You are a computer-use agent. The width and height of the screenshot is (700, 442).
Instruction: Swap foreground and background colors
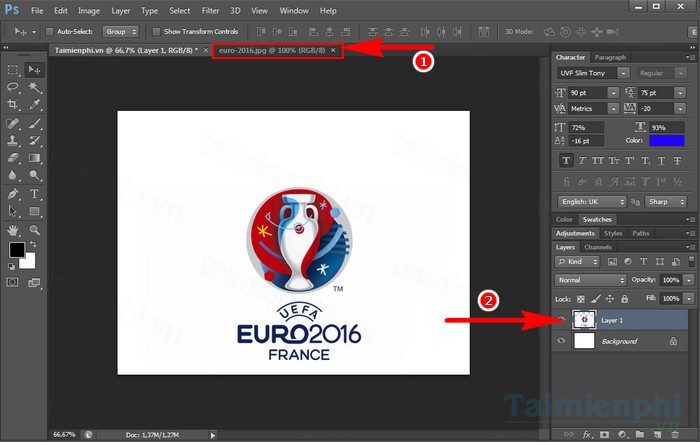33,244
